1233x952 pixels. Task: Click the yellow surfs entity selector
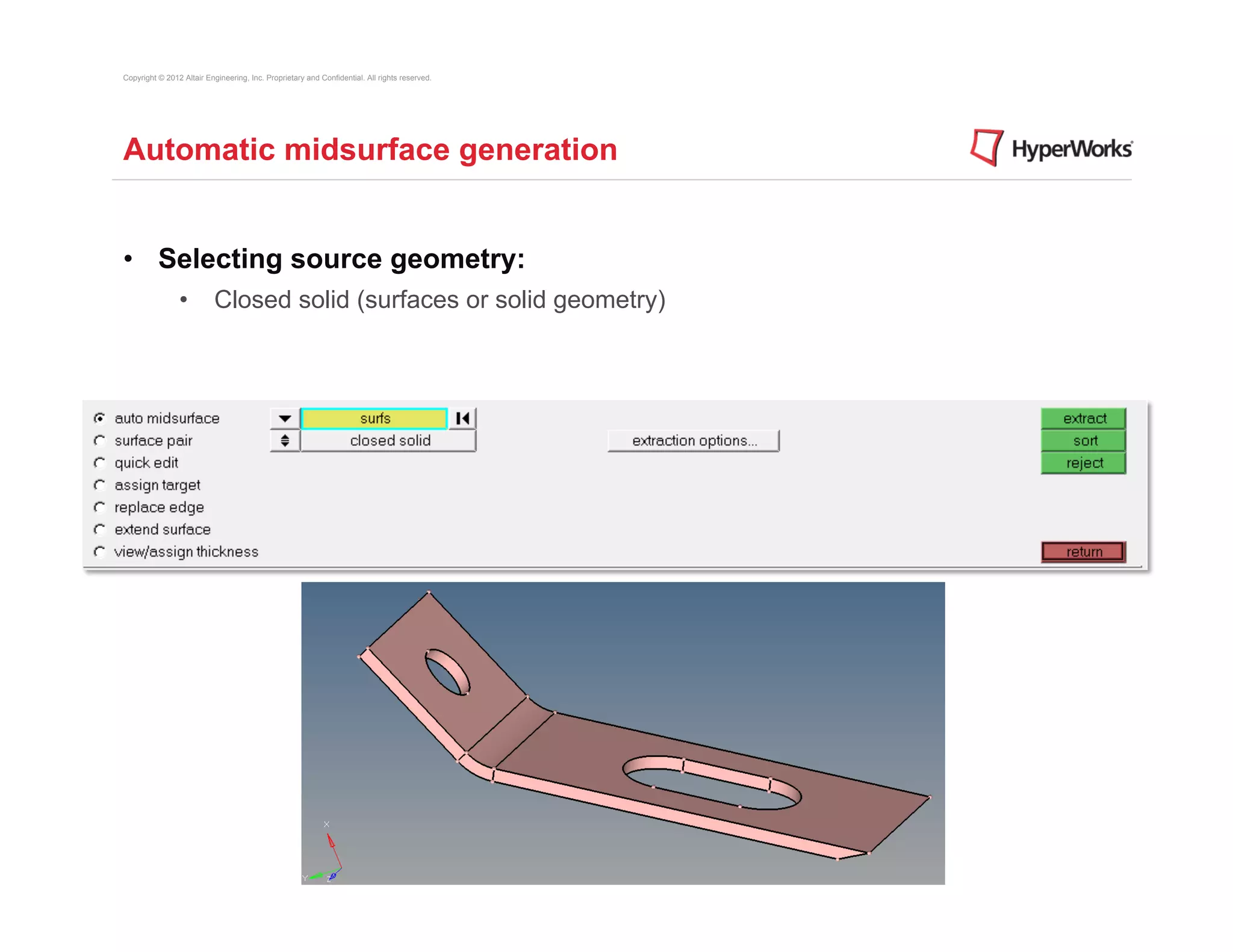(x=374, y=418)
